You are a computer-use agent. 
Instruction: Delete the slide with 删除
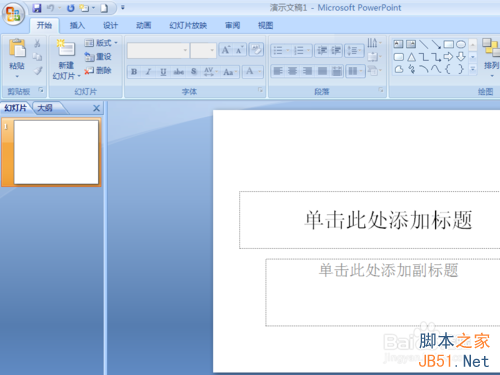click(98, 70)
